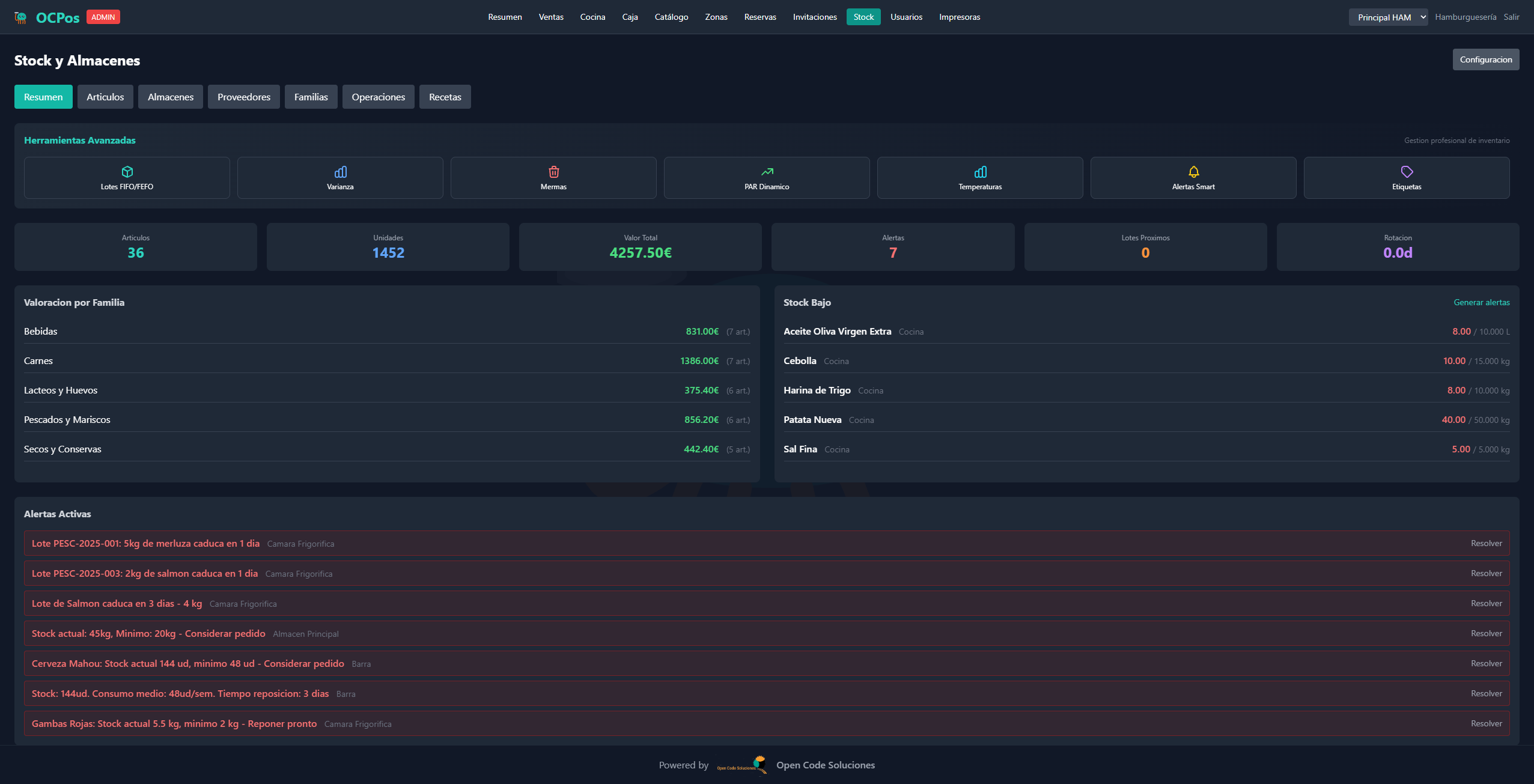The height and width of the screenshot is (784, 1534).
Task: Resolve the salmon PESC-2025-003 alert
Action: click(x=1487, y=573)
